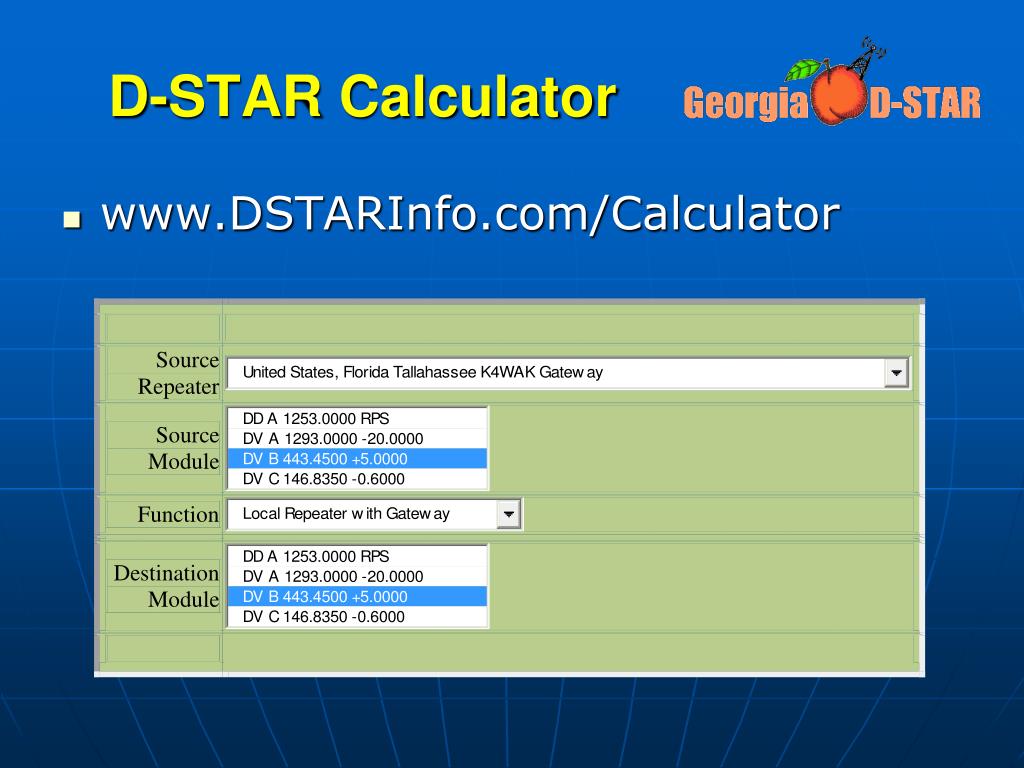The width and height of the screenshot is (1024, 768).
Task: Click the Source Repeater field showing Tallahassee K4WAK Gateway
Action: tap(568, 373)
